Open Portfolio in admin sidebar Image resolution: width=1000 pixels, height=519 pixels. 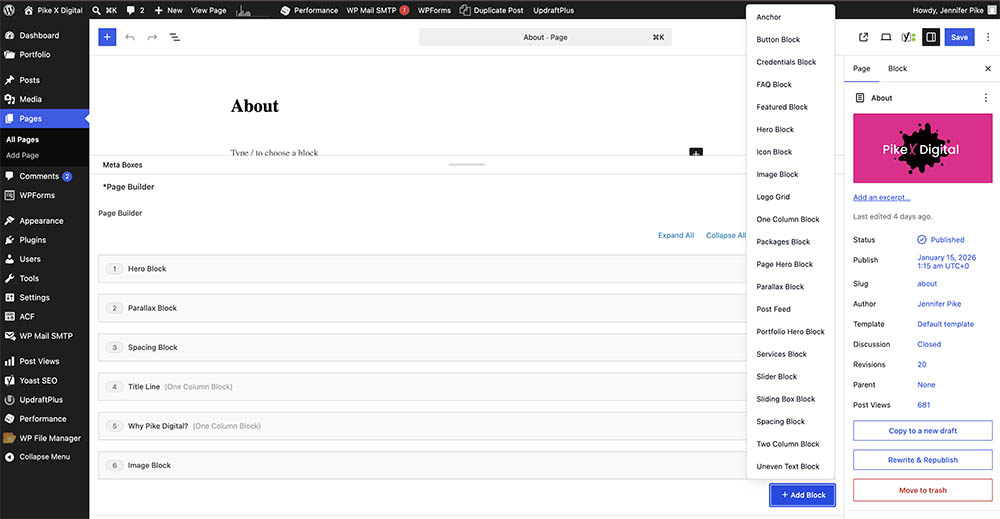(34, 54)
